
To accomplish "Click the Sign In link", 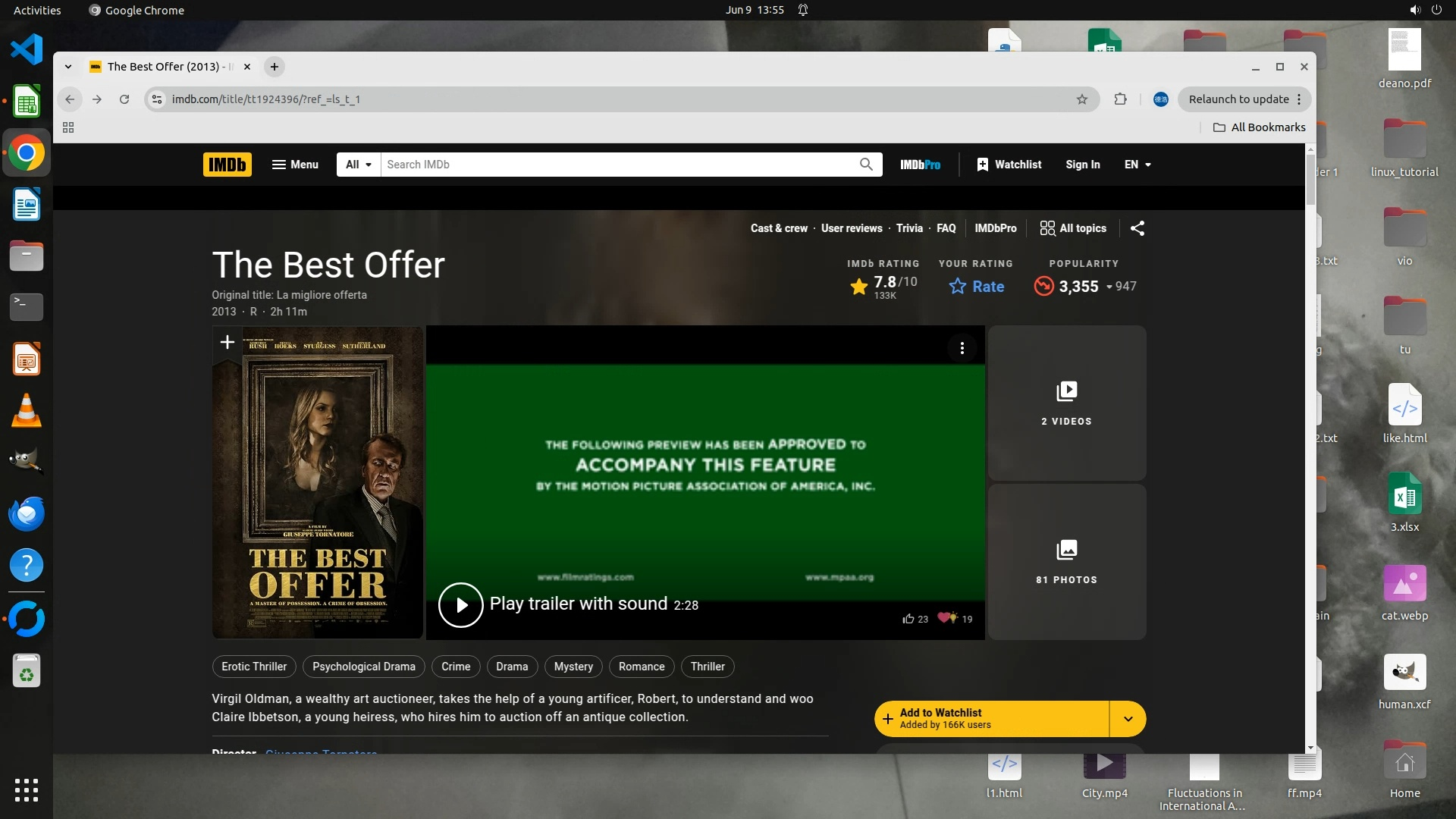I will (1082, 165).
